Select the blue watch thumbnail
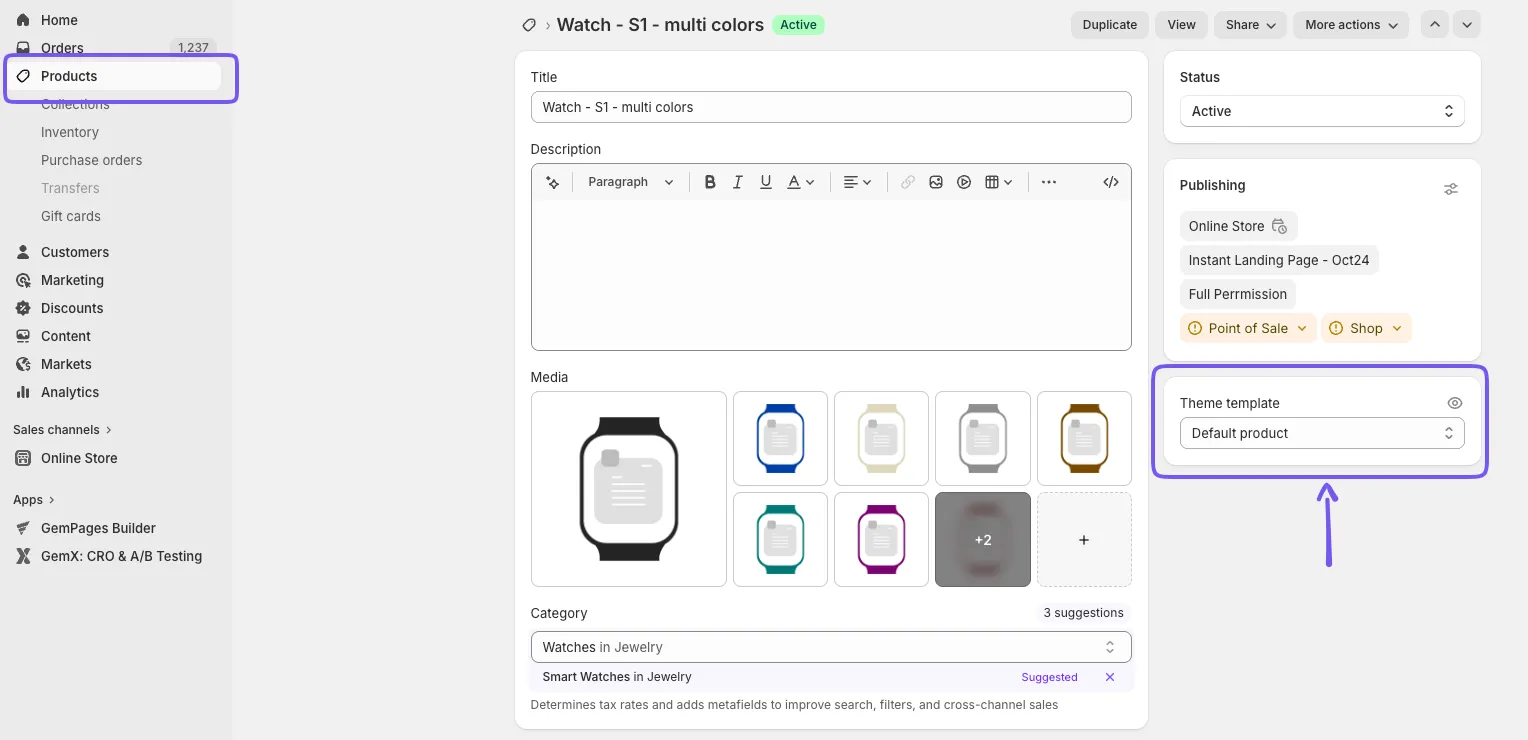The image size is (1528, 740). click(780, 438)
